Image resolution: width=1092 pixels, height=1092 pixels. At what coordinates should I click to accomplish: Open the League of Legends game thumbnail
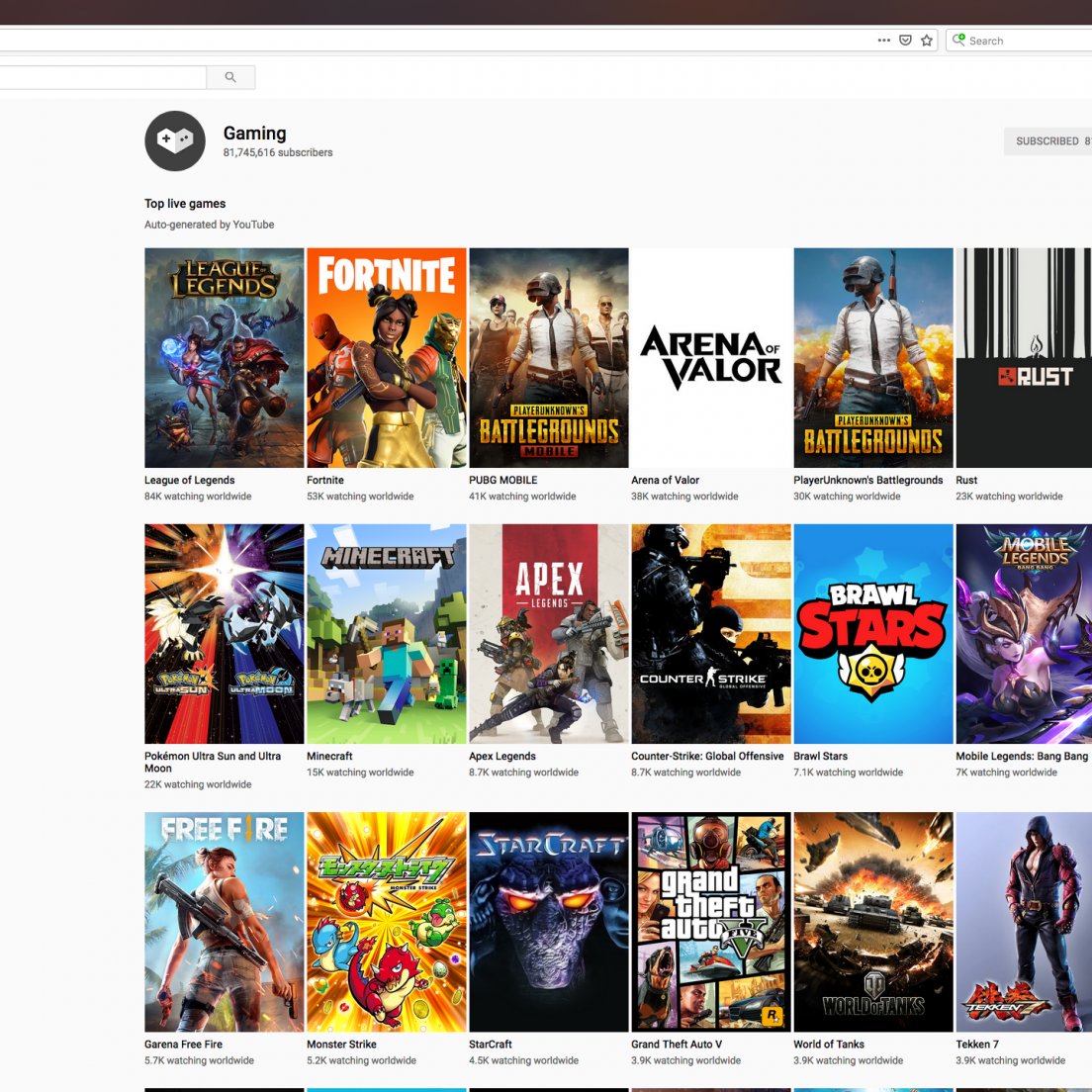pyautogui.click(x=224, y=357)
